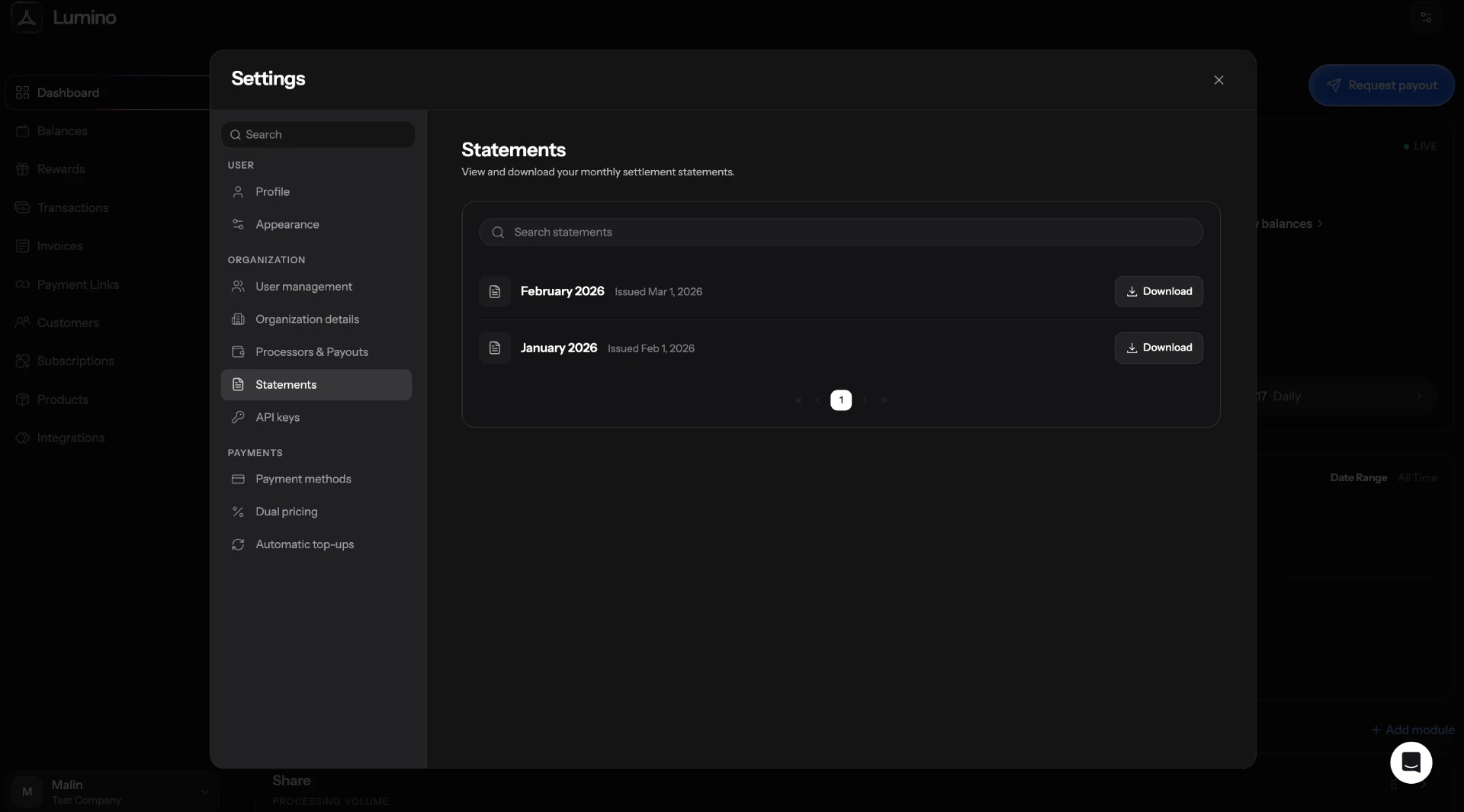
Task: Select the API keys key icon
Action: tap(238, 417)
